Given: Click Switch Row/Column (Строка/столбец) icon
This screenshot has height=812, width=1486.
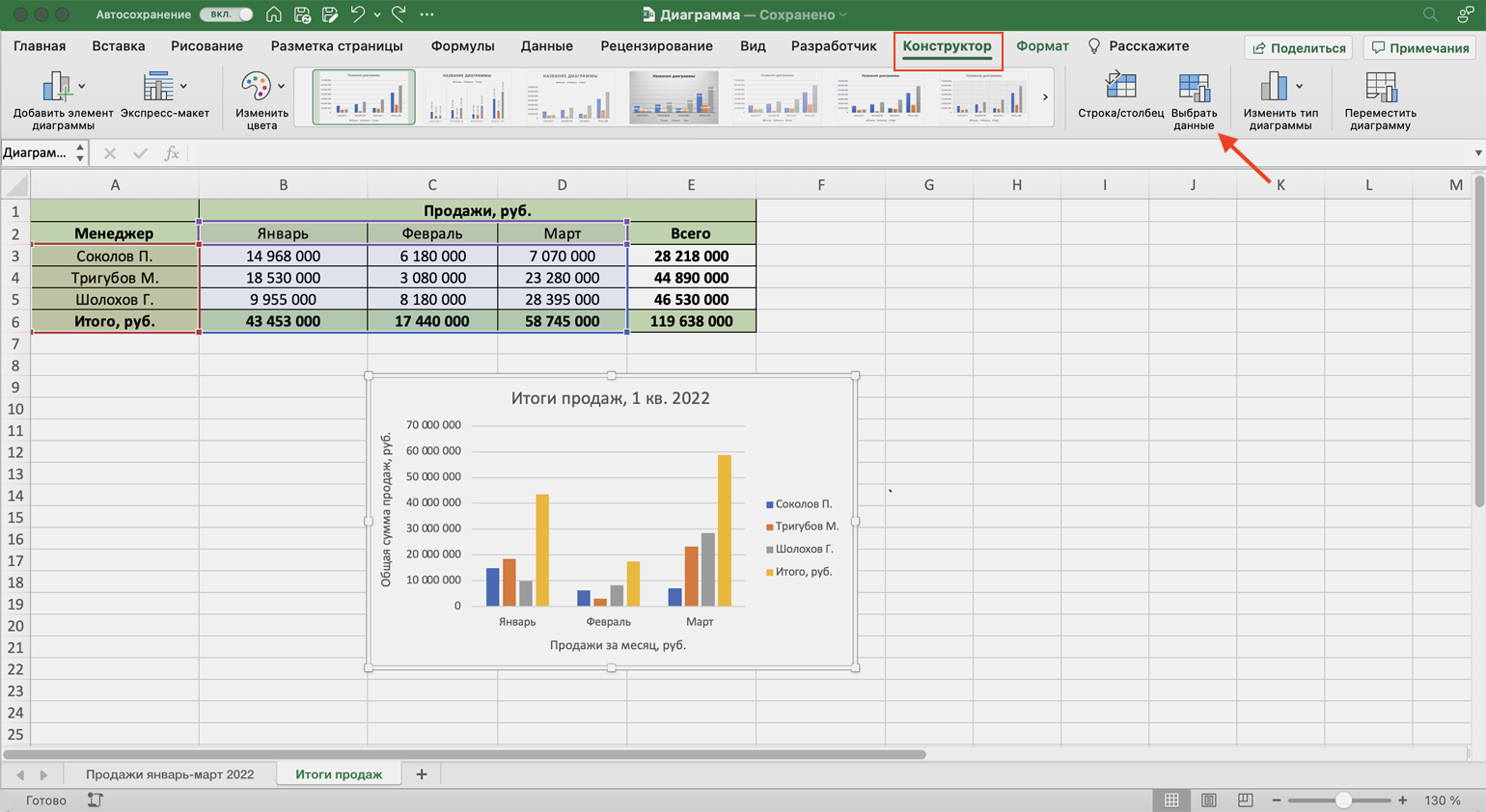Looking at the screenshot, I should click(1120, 87).
